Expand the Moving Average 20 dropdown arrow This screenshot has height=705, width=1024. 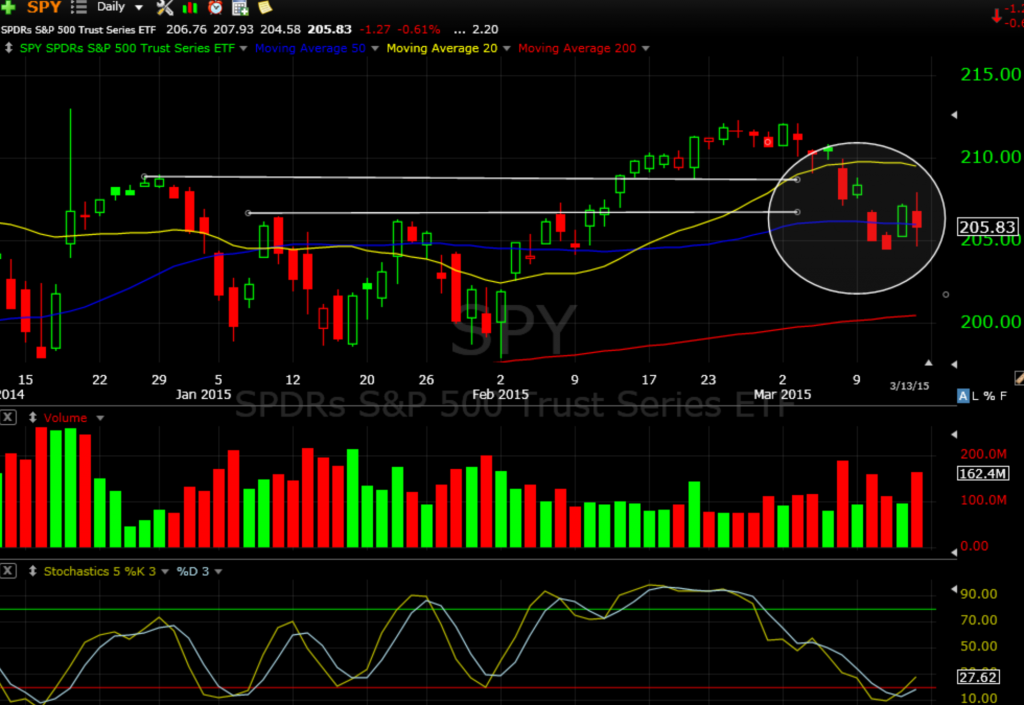[507, 48]
